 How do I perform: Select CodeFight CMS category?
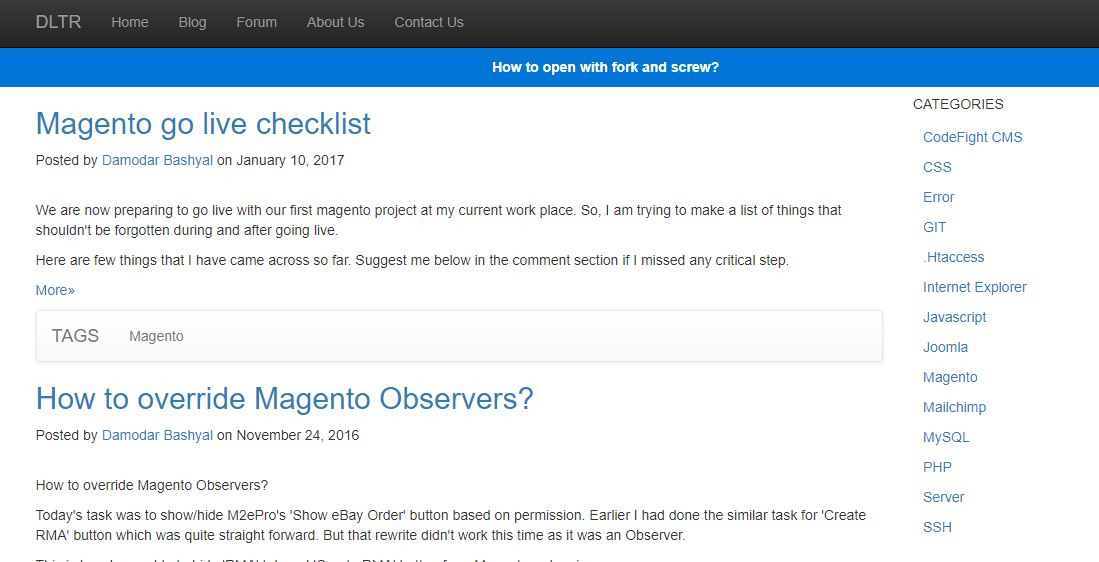coord(973,137)
